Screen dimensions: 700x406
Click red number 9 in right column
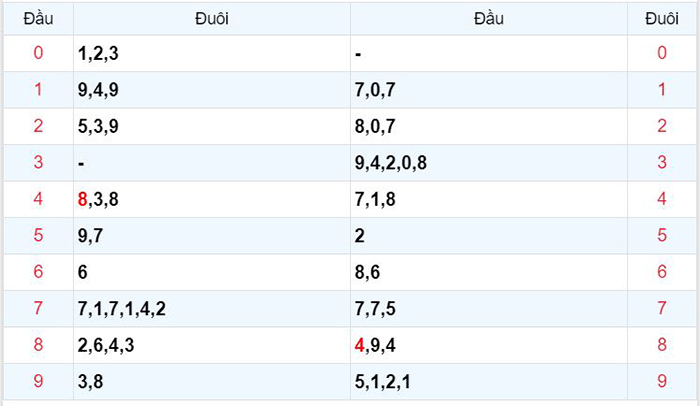coord(662,381)
